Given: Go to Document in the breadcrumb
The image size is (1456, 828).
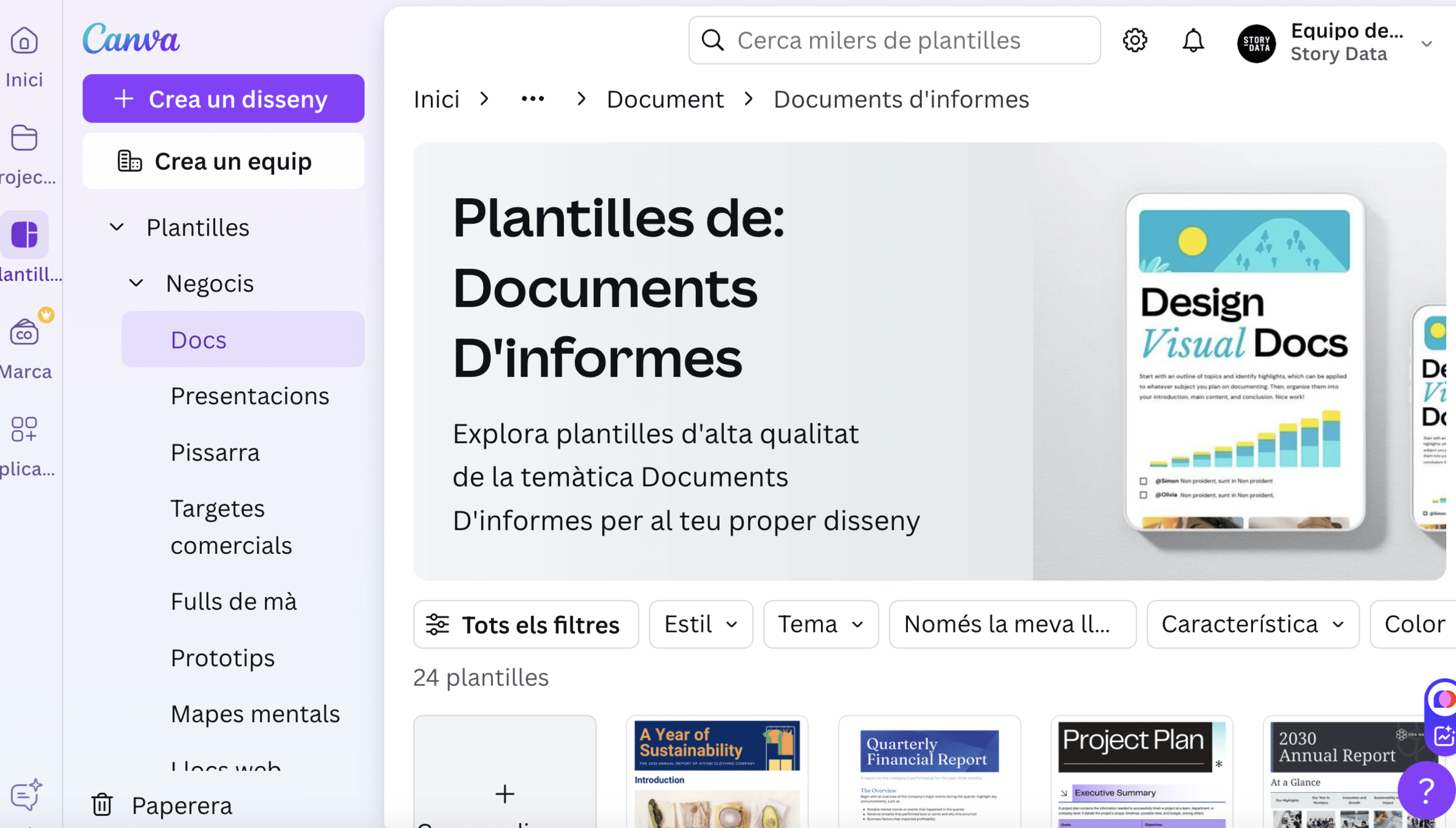Looking at the screenshot, I should pyautogui.click(x=665, y=99).
